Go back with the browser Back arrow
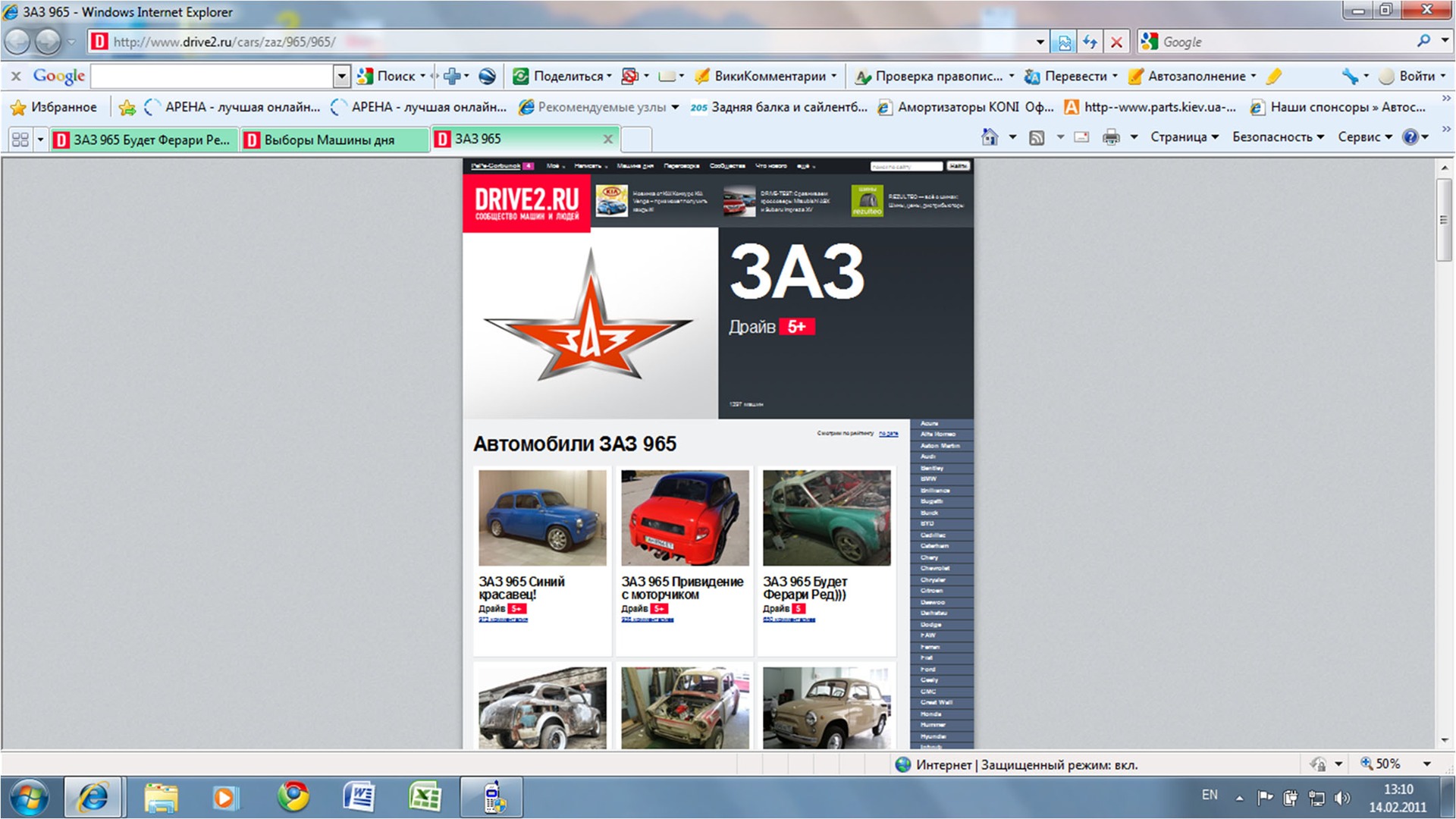Screen dimensions: 1456x819 point(18,42)
